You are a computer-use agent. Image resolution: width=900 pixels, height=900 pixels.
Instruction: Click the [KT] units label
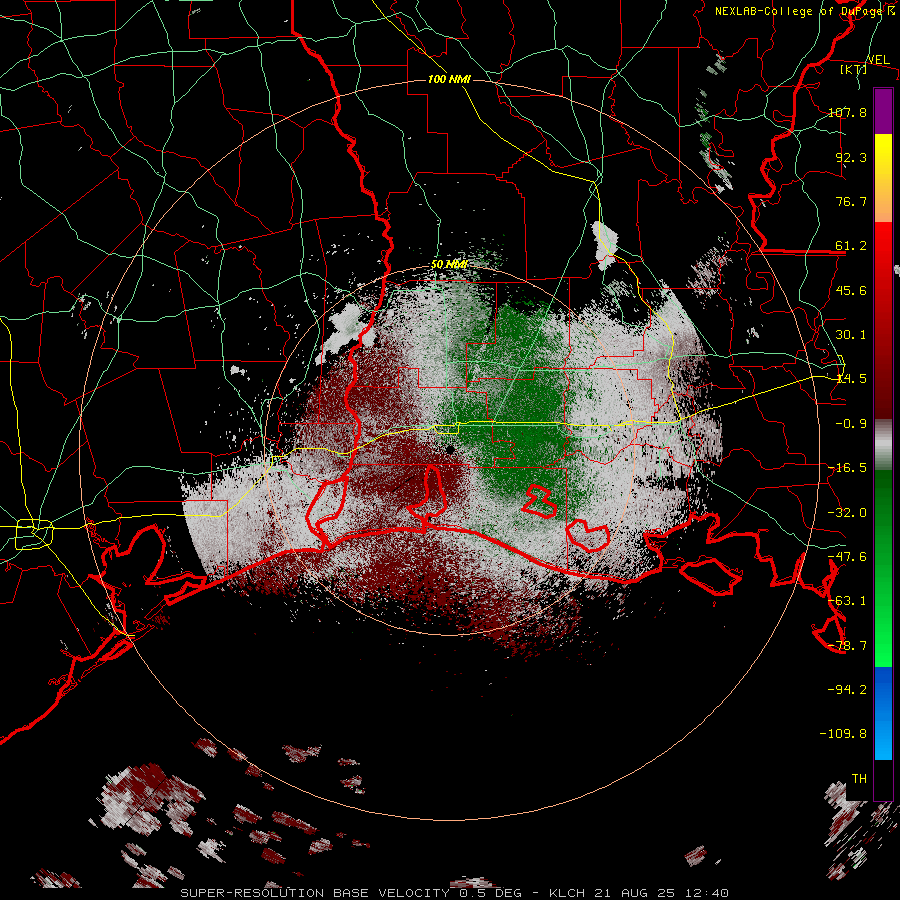click(x=853, y=69)
